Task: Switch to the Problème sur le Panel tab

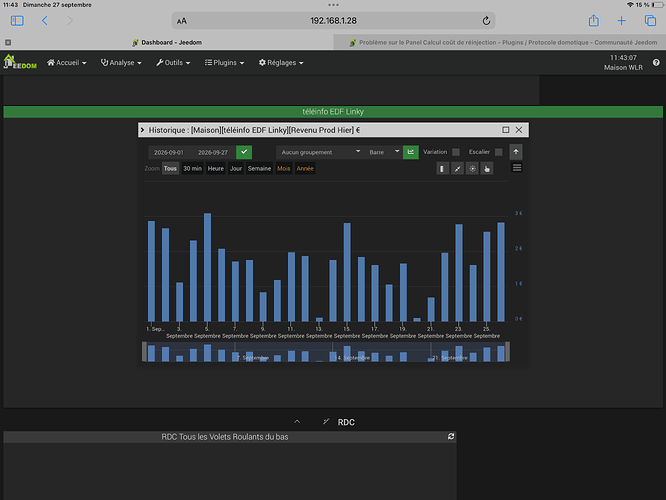Action: (503, 42)
